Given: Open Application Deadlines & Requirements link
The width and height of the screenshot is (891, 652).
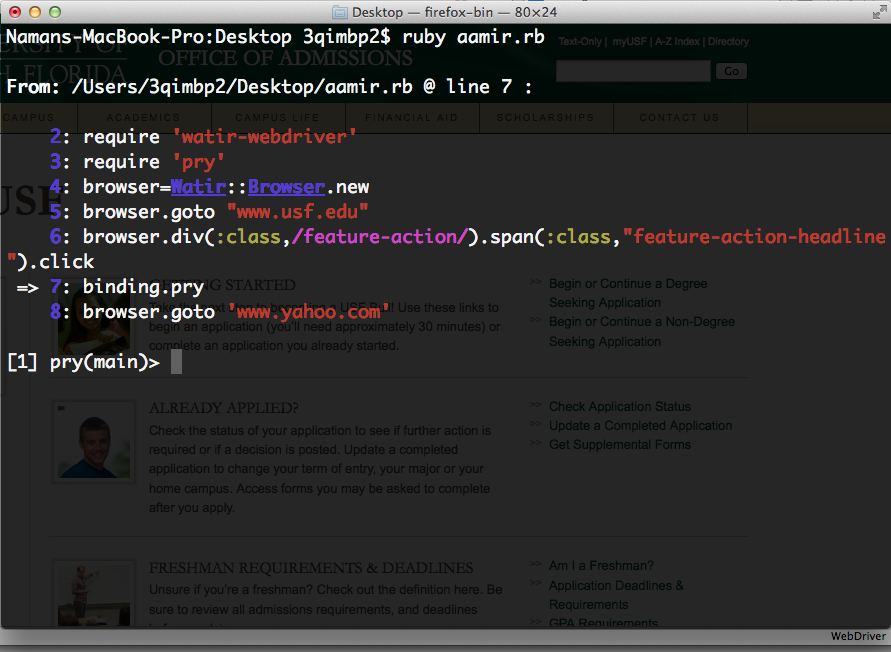Looking at the screenshot, I should pyautogui.click(x=616, y=595).
